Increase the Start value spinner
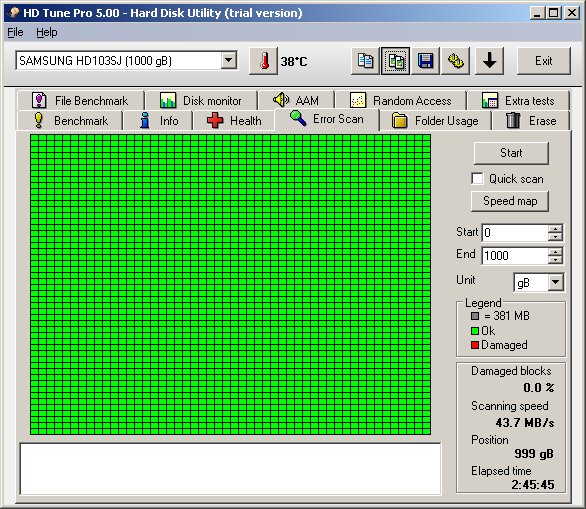Viewport: 586px width, 509px height. [555, 229]
